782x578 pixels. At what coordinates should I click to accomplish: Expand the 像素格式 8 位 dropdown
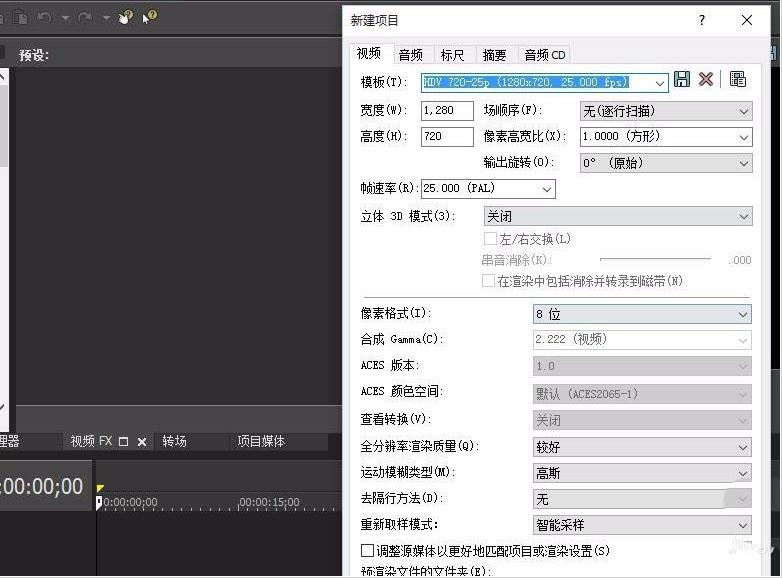pos(743,315)
